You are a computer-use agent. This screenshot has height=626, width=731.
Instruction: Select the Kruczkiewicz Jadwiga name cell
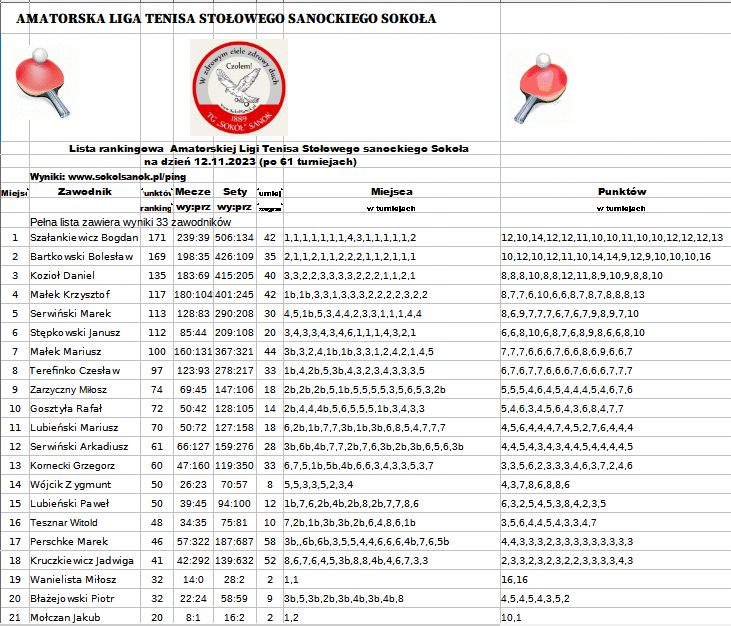(84, 561)
